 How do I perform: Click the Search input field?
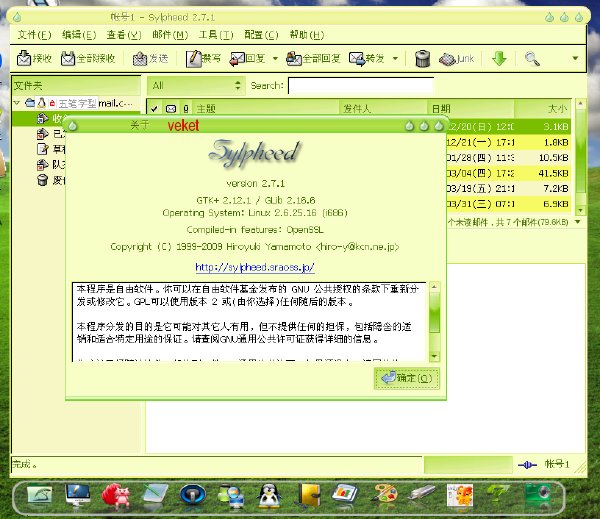click(361, 86)
